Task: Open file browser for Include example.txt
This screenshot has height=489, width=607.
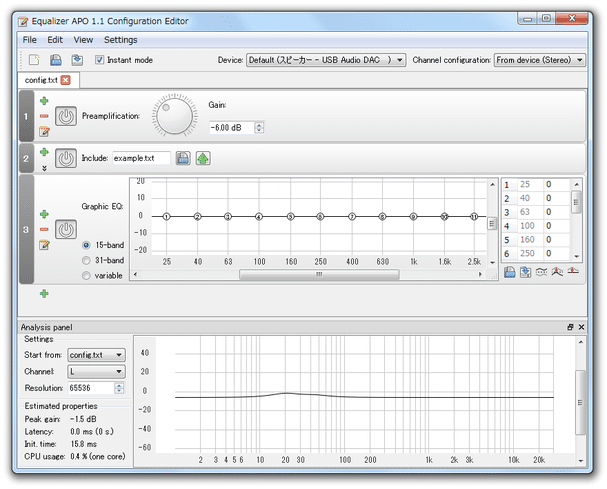Action: [183, 158]
